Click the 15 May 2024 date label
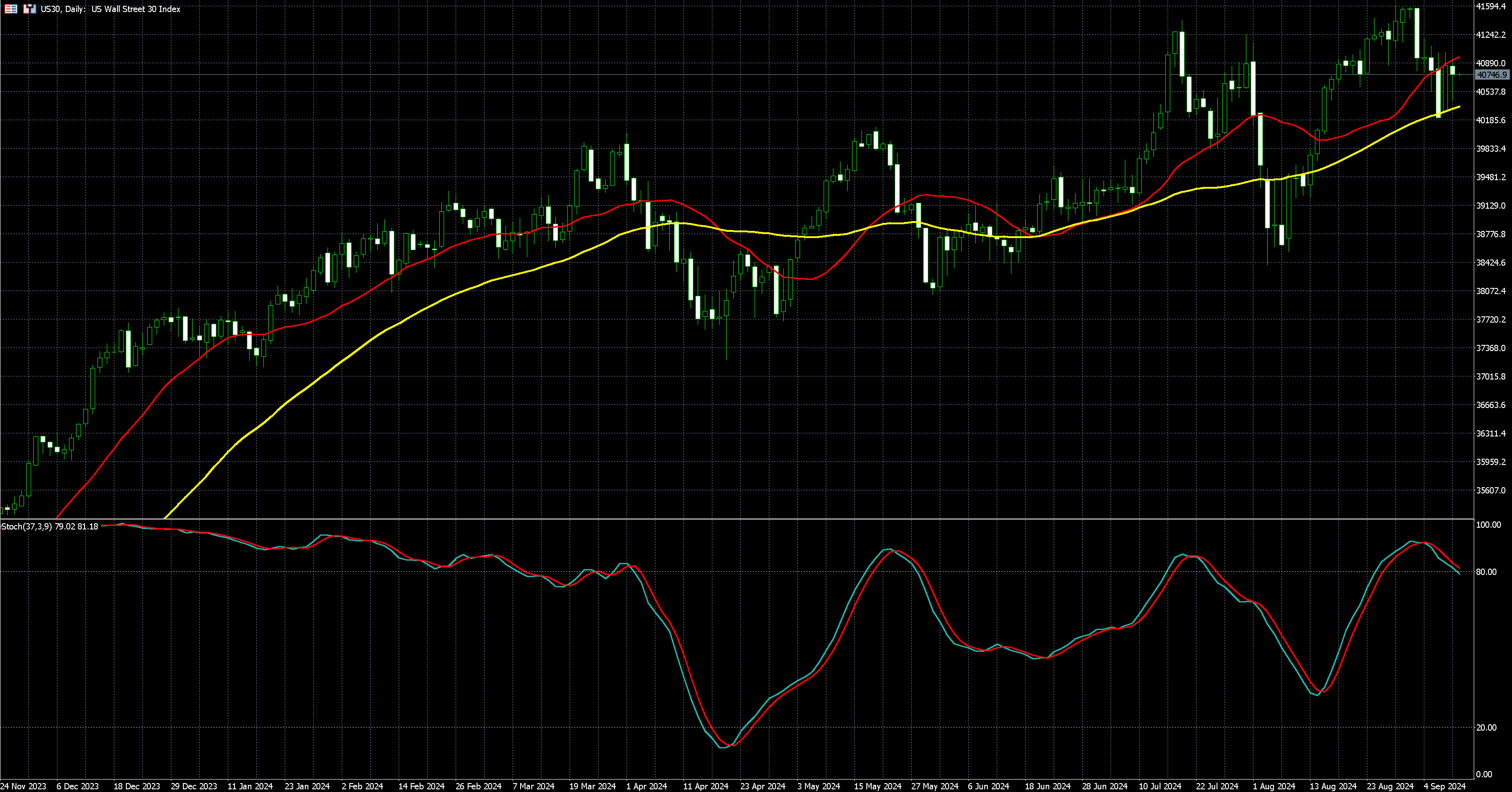 pyautogui.click(x=877, y=786)
